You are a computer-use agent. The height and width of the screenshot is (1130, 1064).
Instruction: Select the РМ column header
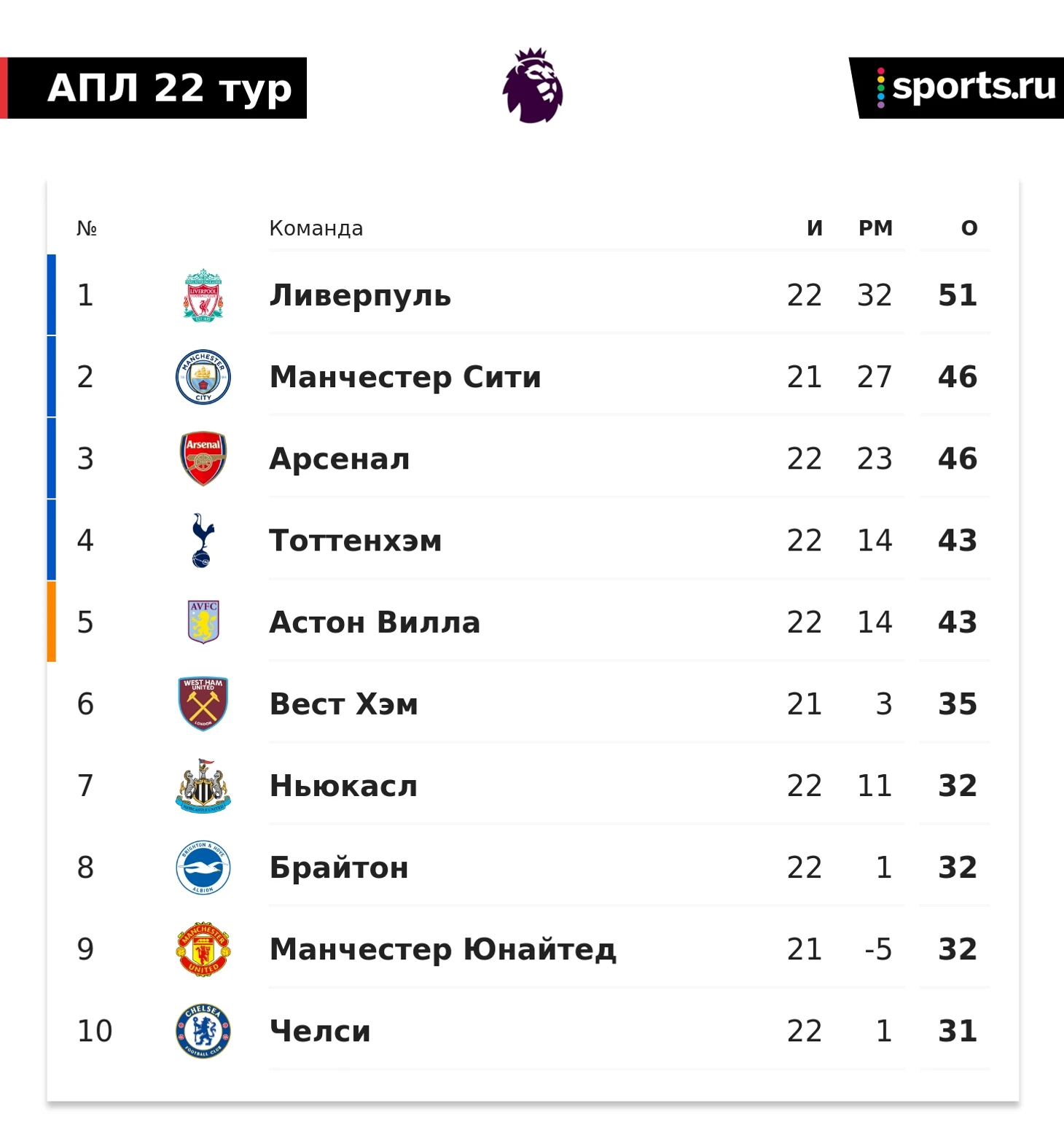(x=875, y=228)
